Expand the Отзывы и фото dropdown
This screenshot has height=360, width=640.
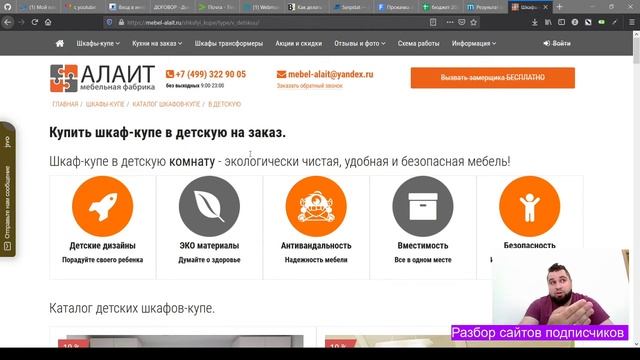pos(360,43)
